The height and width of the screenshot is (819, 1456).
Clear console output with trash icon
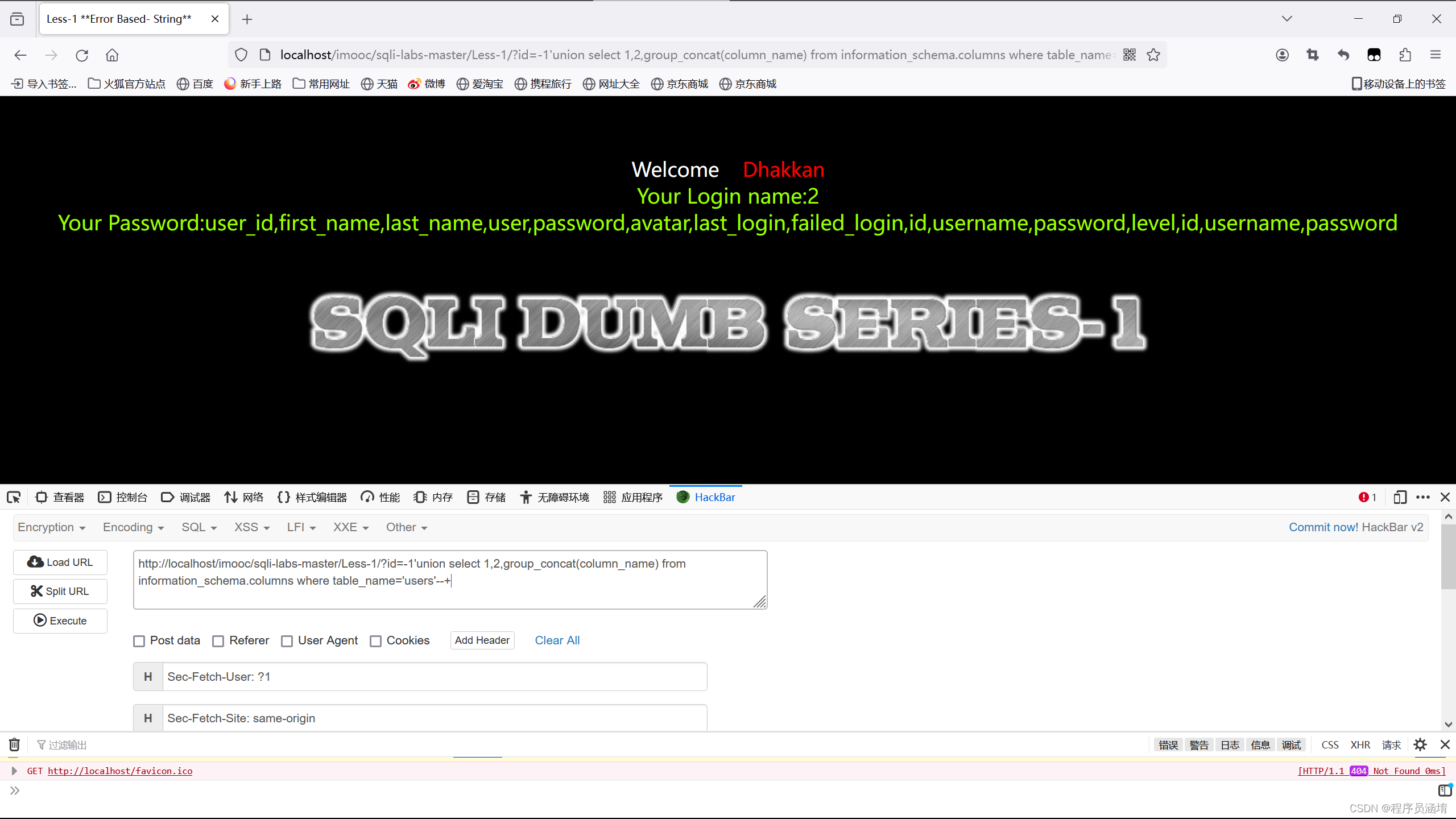click(14, 745)
